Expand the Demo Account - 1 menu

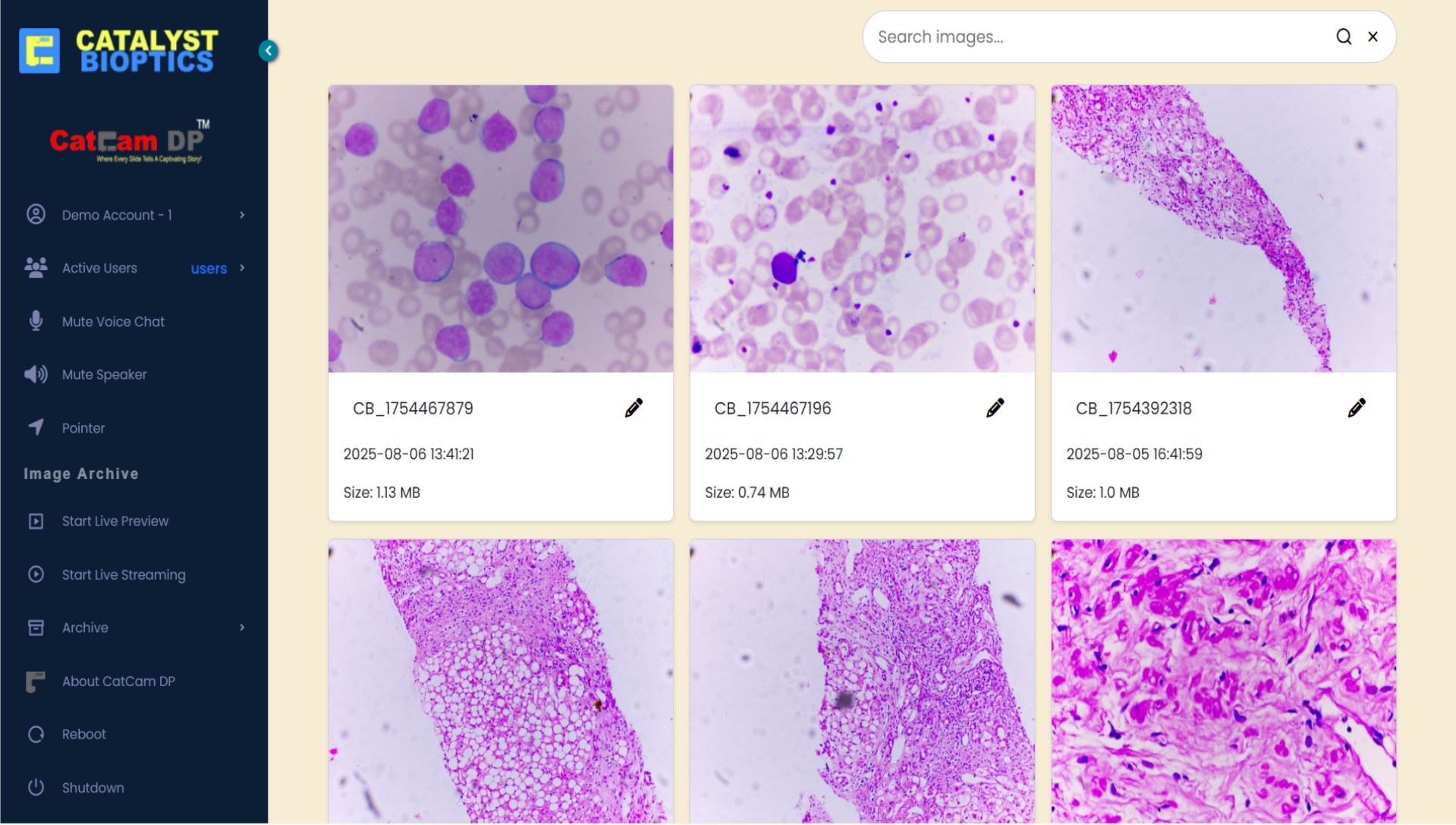pos(242,215)
